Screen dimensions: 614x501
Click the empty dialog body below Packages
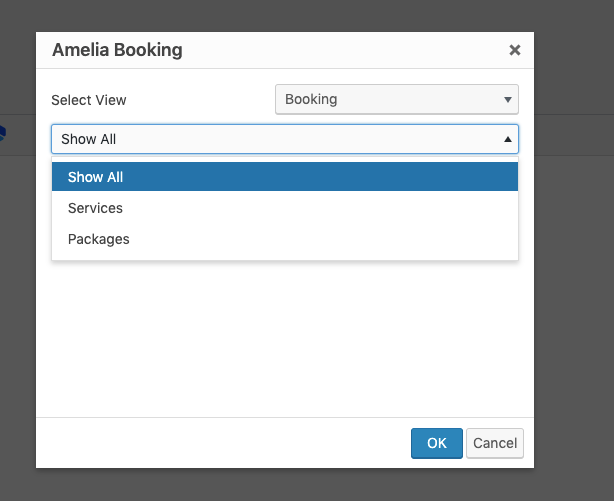click(285, 340)
